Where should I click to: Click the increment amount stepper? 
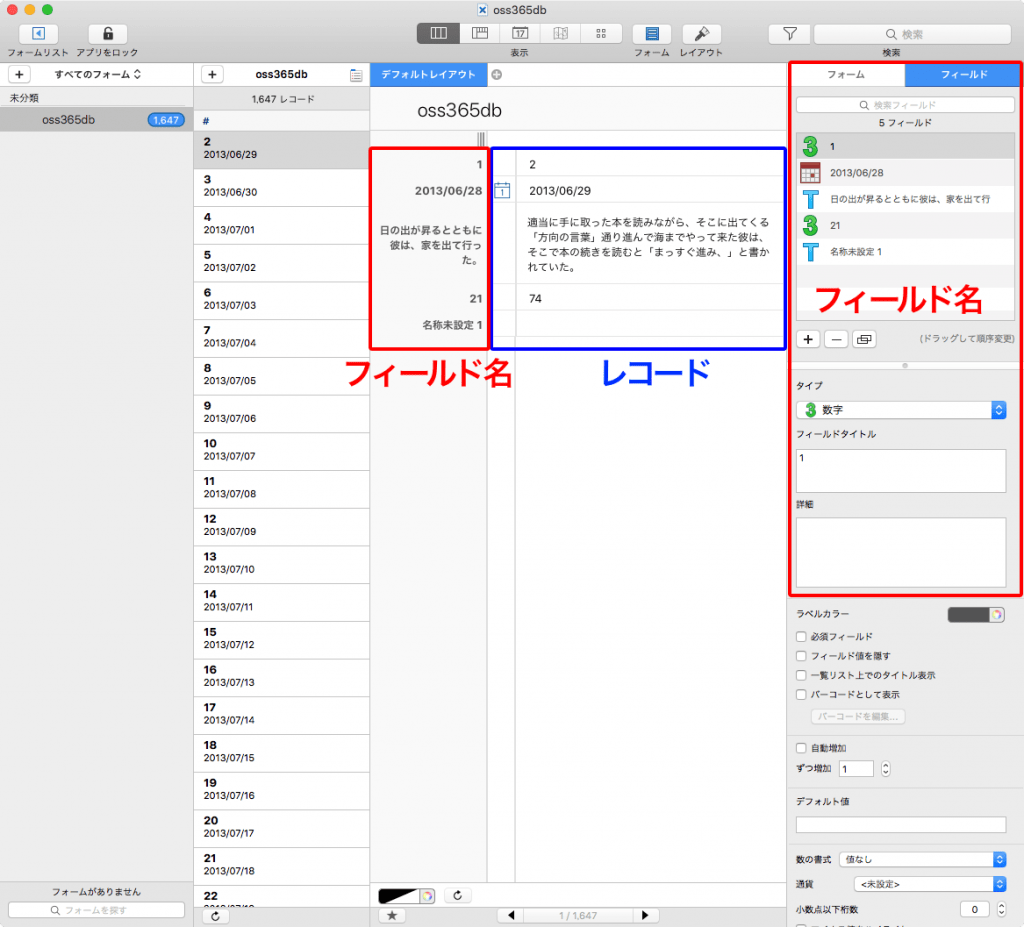coord(886,769)
